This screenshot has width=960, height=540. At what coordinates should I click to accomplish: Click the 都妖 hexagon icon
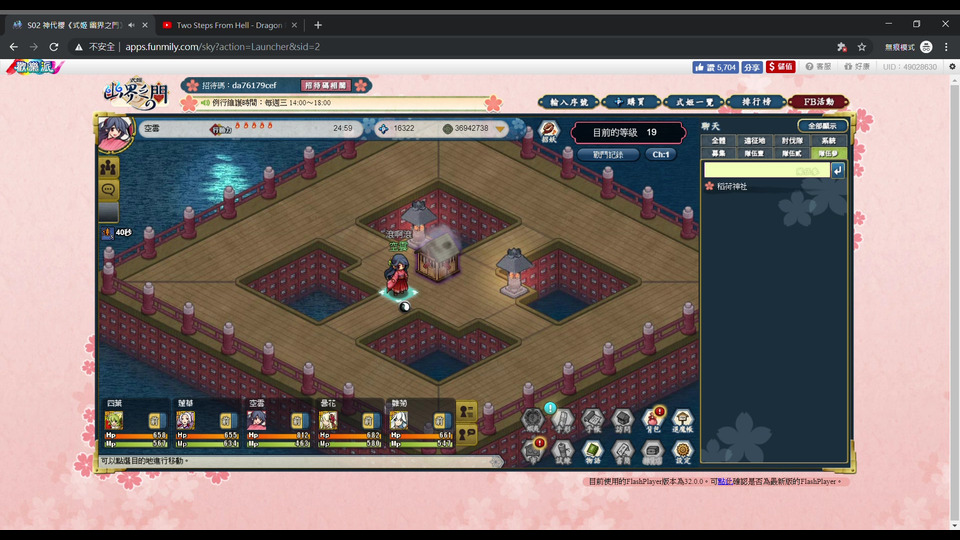coord(549,131)
